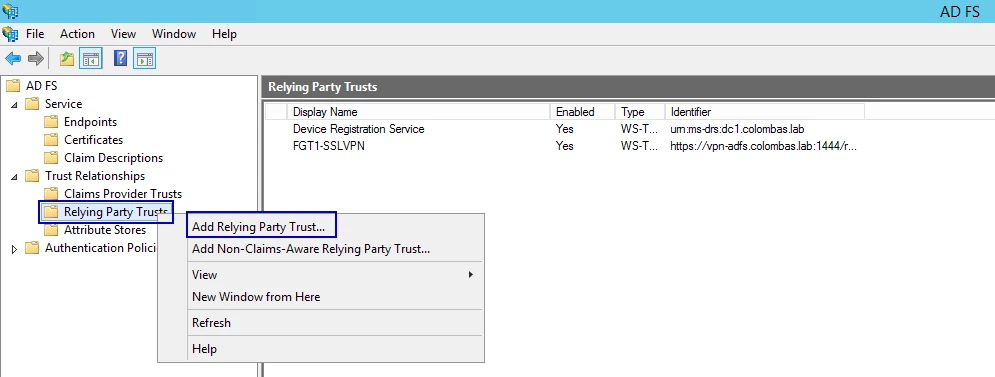The width and height of the screenshot is (995, 377).
Task: Select the Endpoints folder icon
Action: tap(51, 122)
